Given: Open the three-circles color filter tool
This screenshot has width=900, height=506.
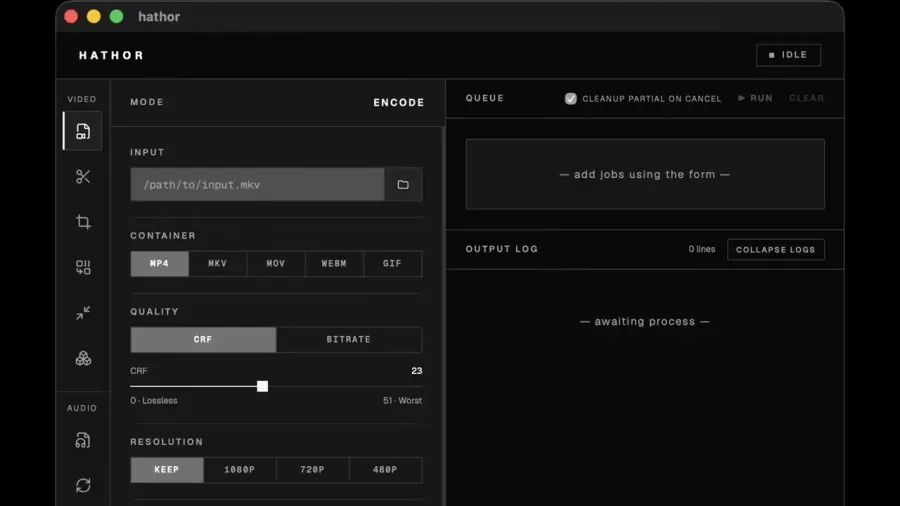Looking at the screenshot, I should 83,359.
